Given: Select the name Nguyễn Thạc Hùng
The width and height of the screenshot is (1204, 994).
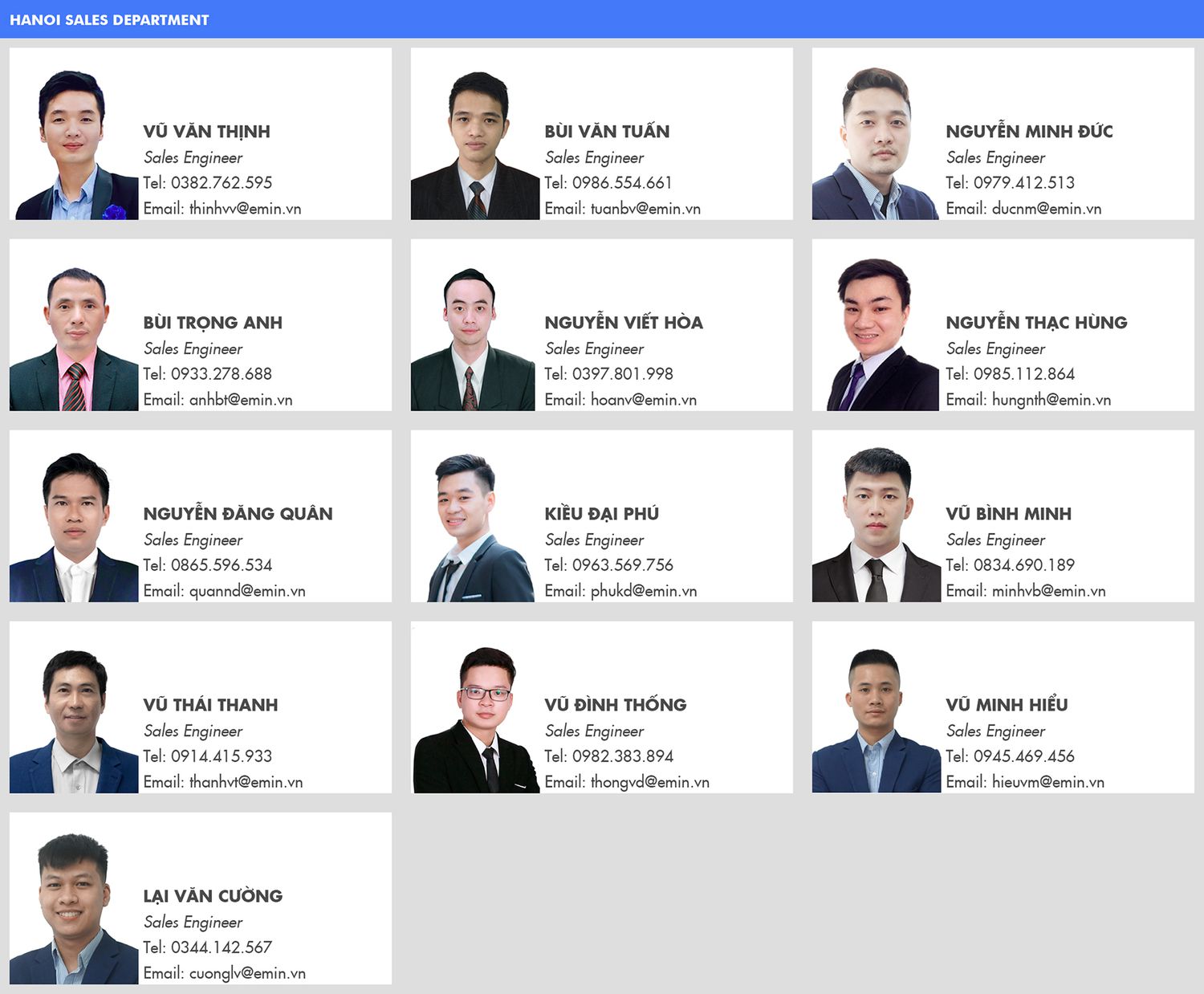Looking at the screenshot, I should 1036,323.
